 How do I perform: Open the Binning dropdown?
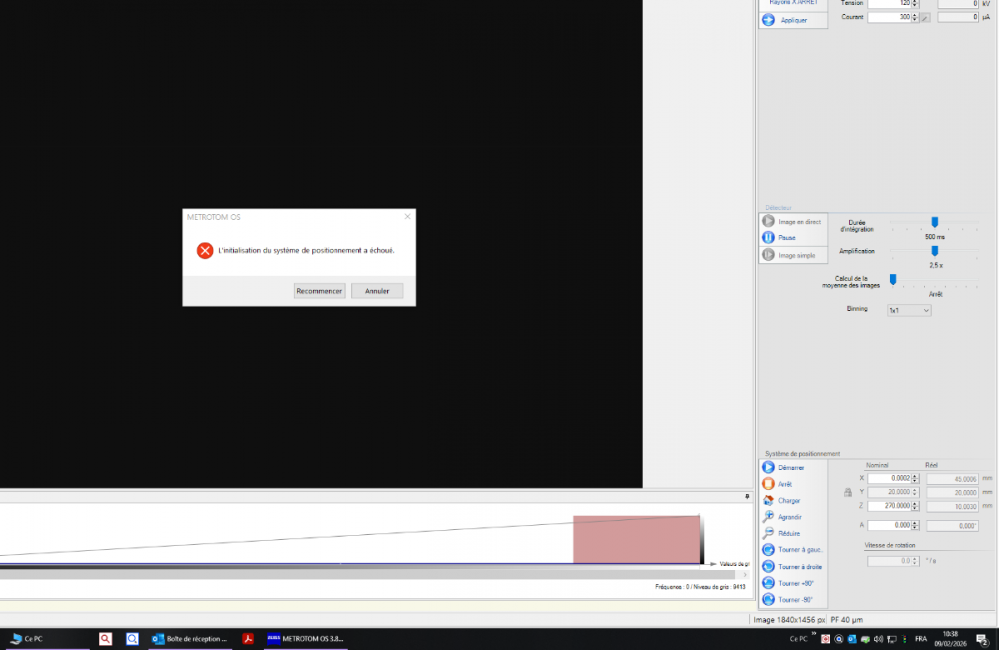click(x=908, y=311)
